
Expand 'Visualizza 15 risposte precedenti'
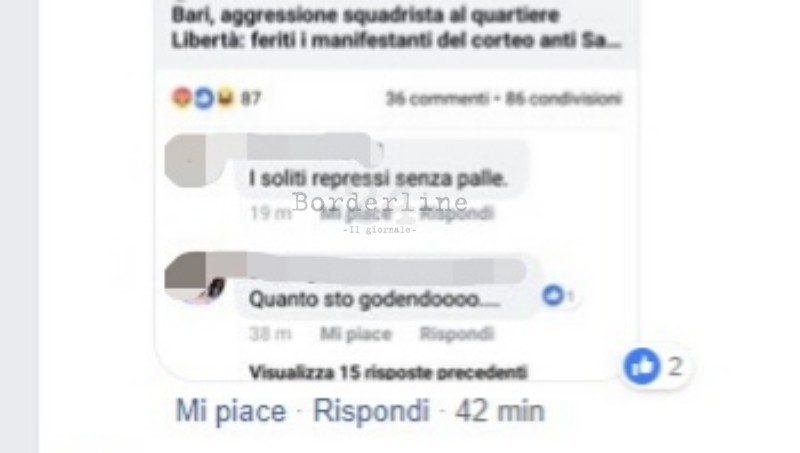click(388, 372)
